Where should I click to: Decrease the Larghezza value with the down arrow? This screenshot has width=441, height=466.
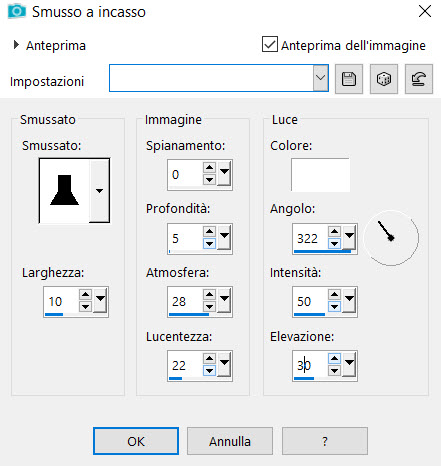(85, 307)
